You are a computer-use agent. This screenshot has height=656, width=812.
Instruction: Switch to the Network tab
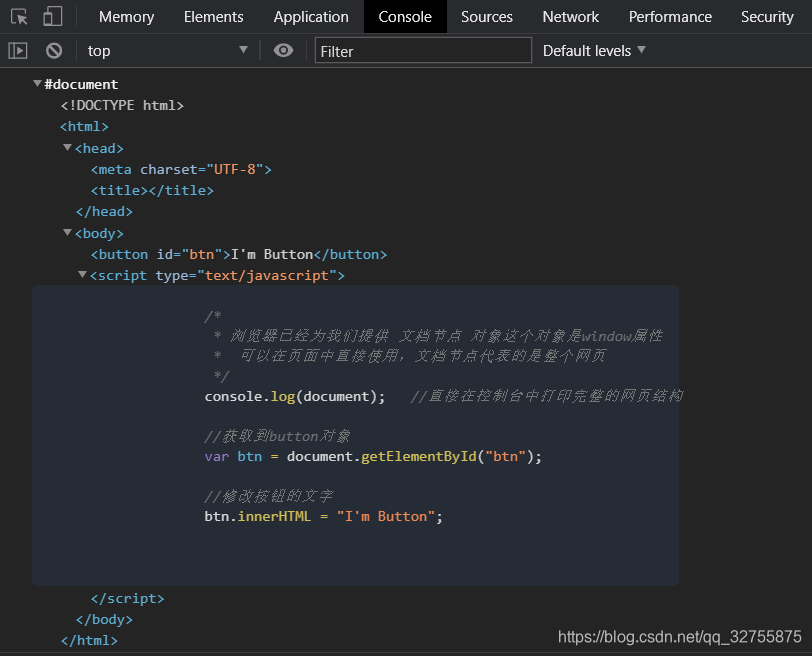[x=571, y=17]
